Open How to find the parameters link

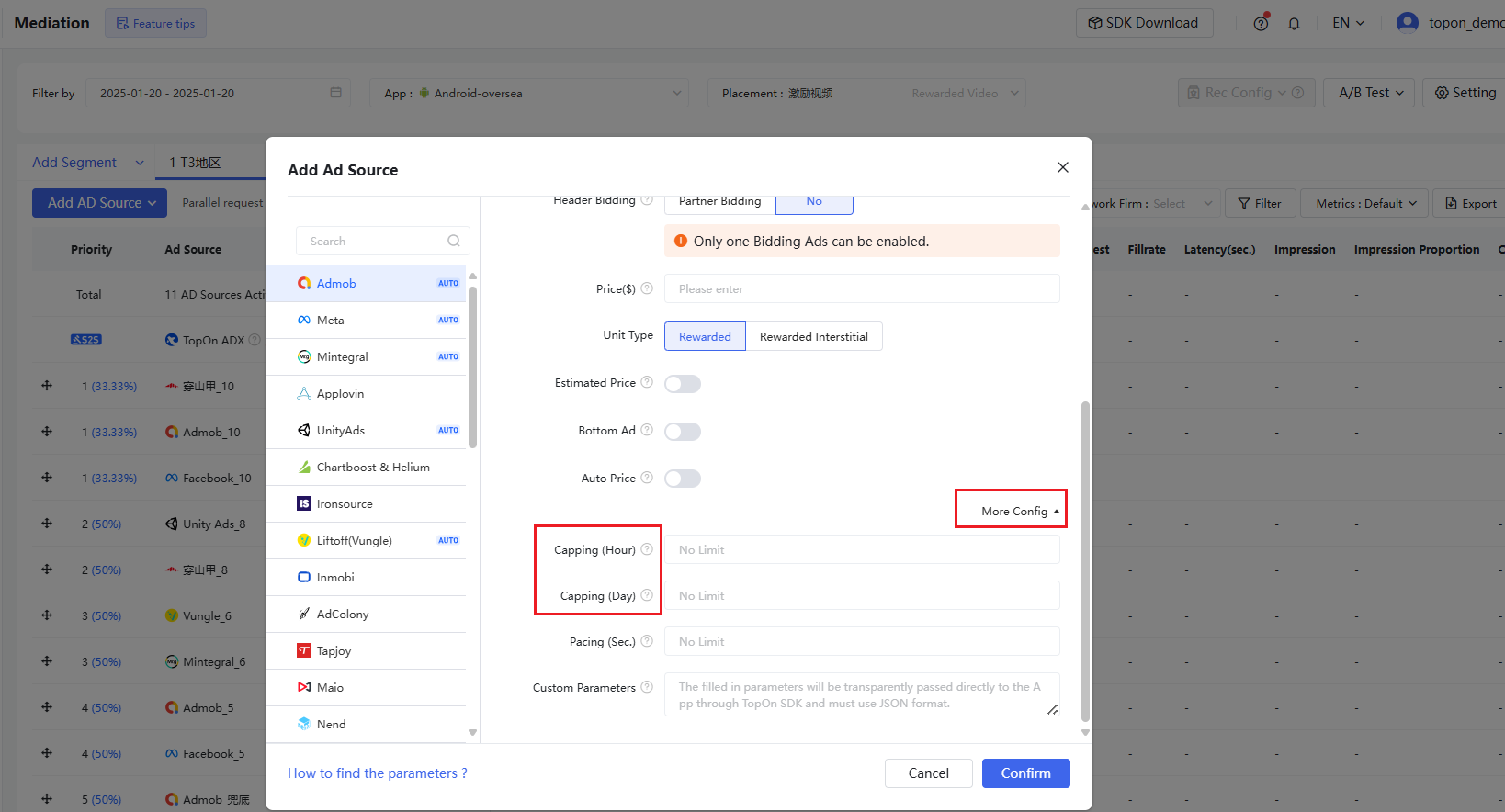378,773
